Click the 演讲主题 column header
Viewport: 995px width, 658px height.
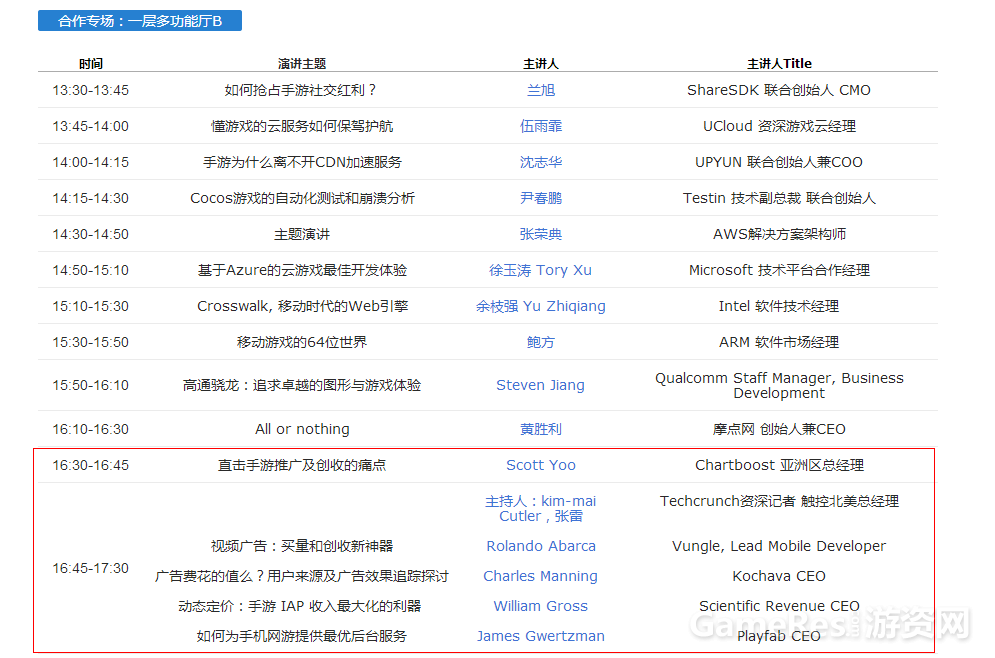302,63
